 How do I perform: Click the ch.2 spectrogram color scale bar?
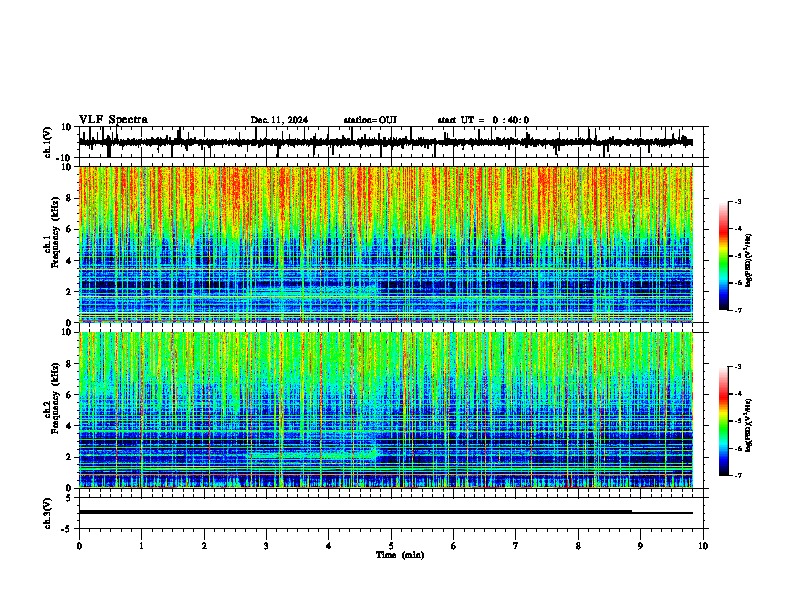(724, 421)
